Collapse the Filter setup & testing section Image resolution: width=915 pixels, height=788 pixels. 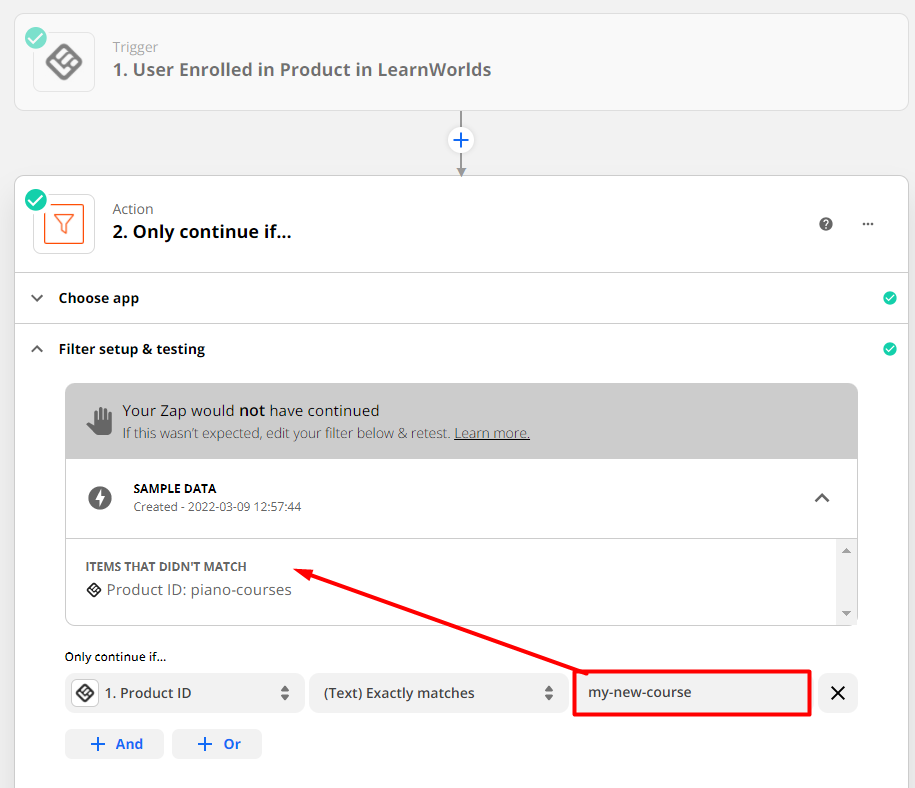tap(461, 349)
